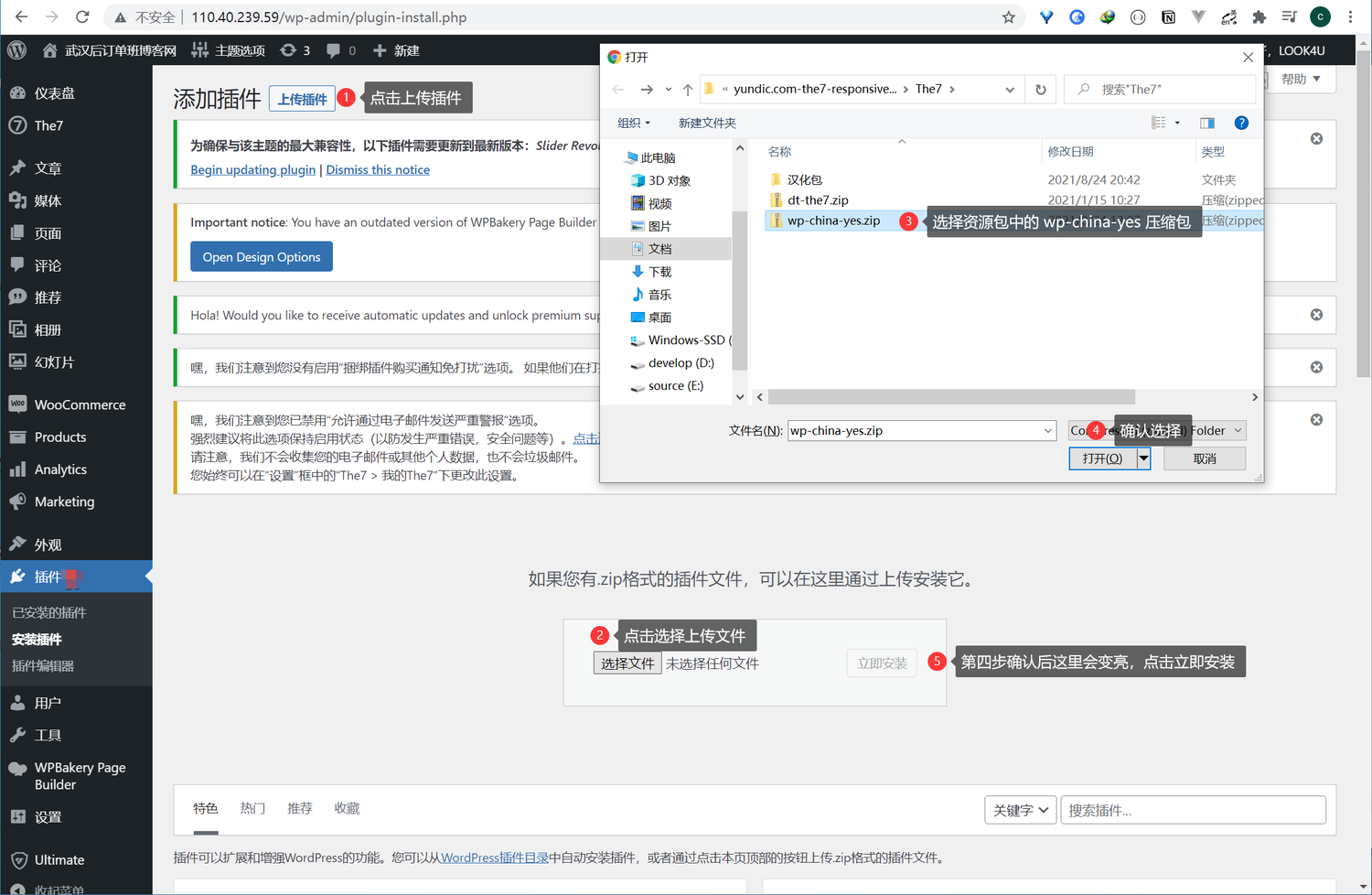1372x895 pixels.
Task: Open 外观 (Appearance) in the sidebar
Action: coord(46,544)
